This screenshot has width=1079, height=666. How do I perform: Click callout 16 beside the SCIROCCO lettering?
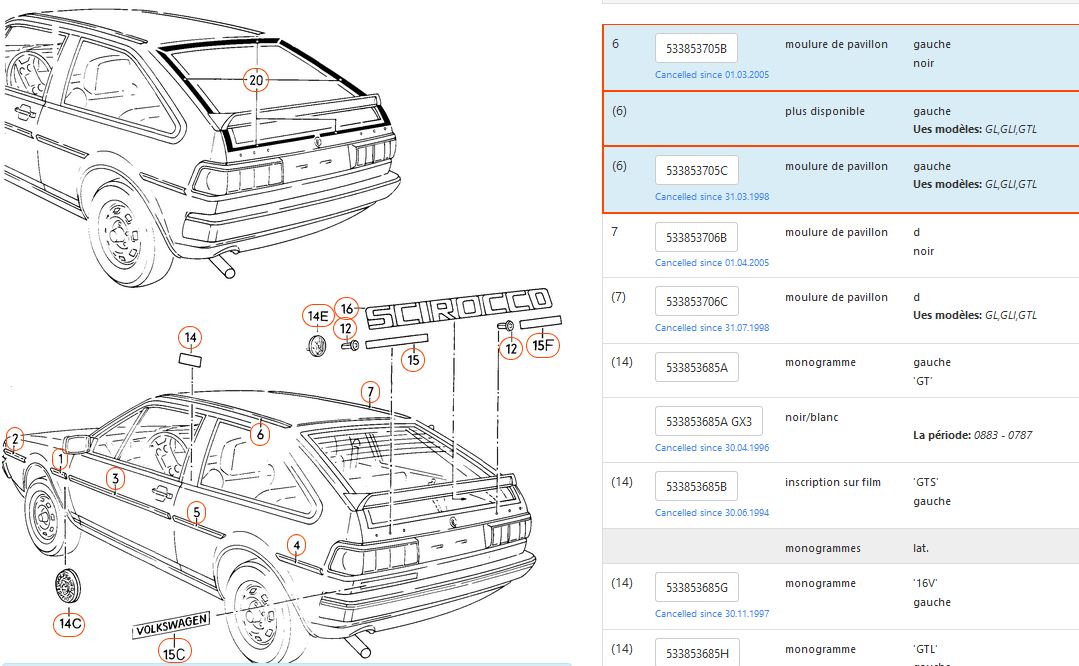point(347,308)
